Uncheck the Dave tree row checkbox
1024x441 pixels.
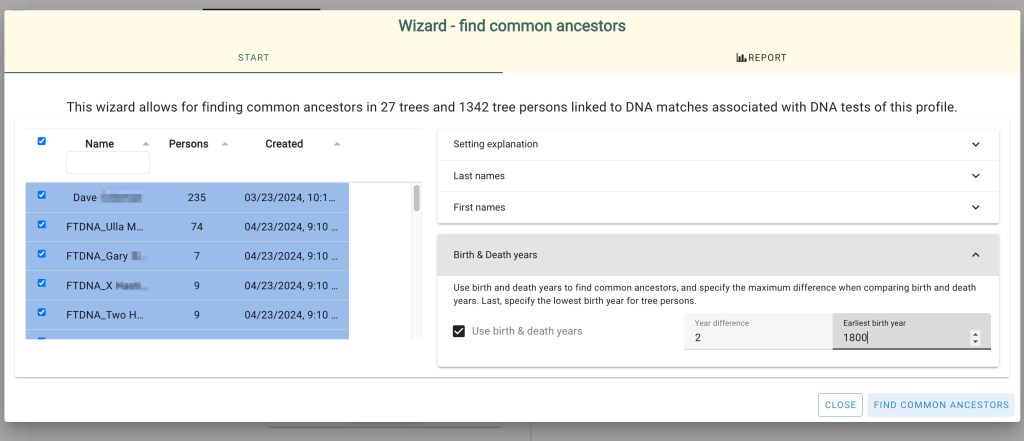click(x=42, y=196)
